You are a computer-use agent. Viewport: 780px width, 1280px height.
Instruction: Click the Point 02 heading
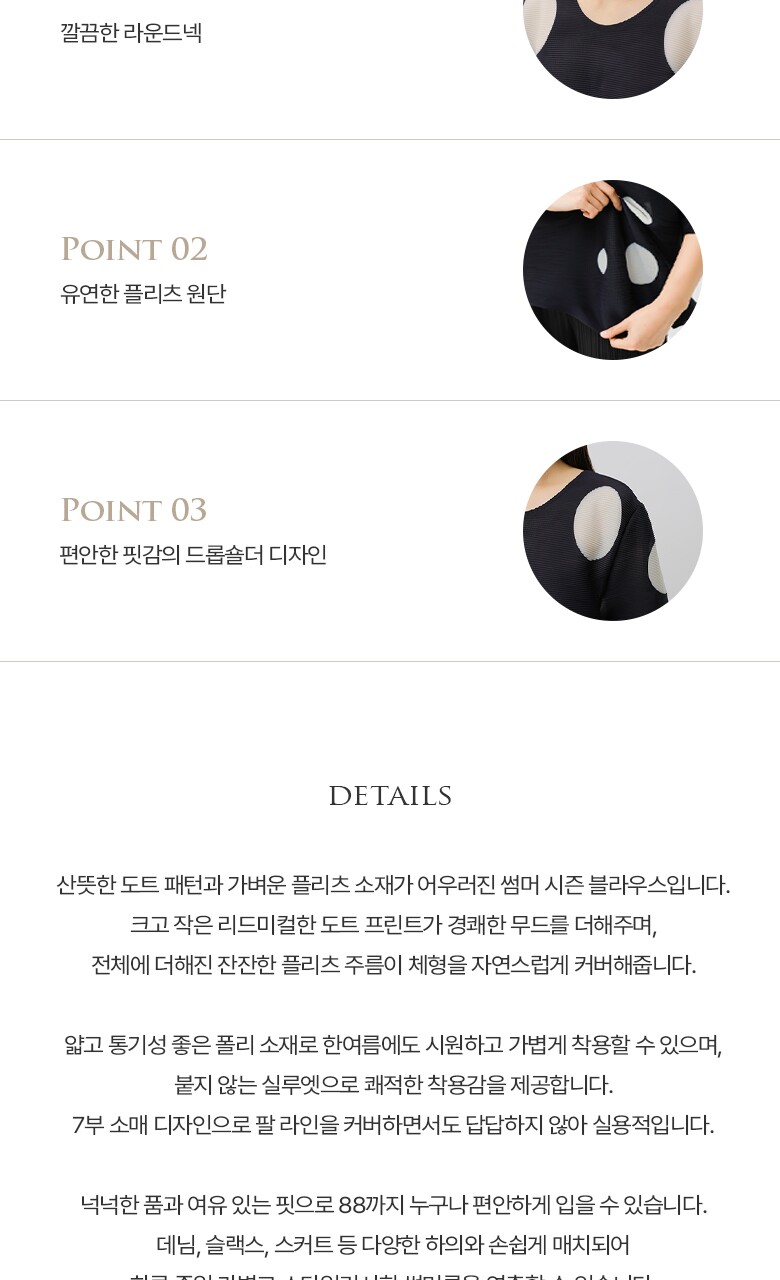coord(134,249)
